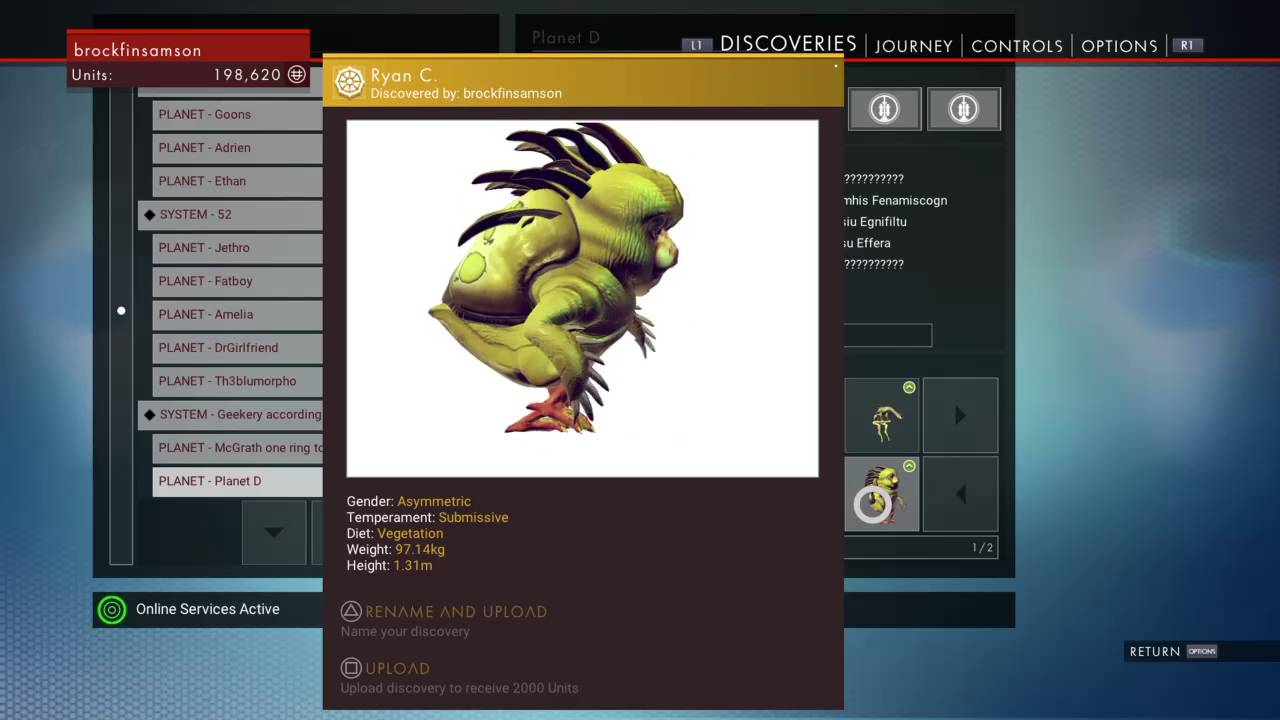Click the L1 shoulder button indicator
Image resolution: width=1280 pixels, height=720 pixels.
click(697, 45)
